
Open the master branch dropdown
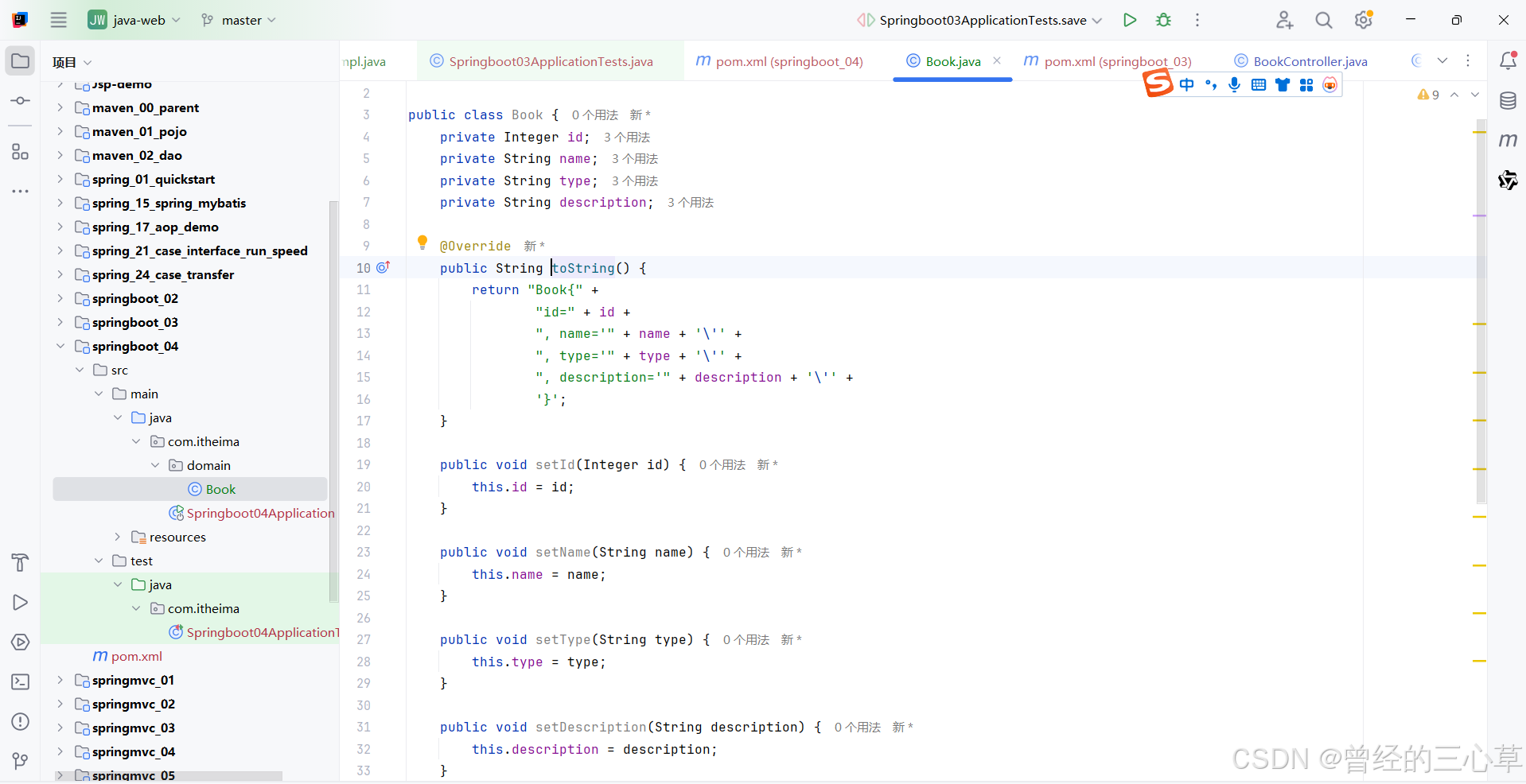[x=239, y=20]
